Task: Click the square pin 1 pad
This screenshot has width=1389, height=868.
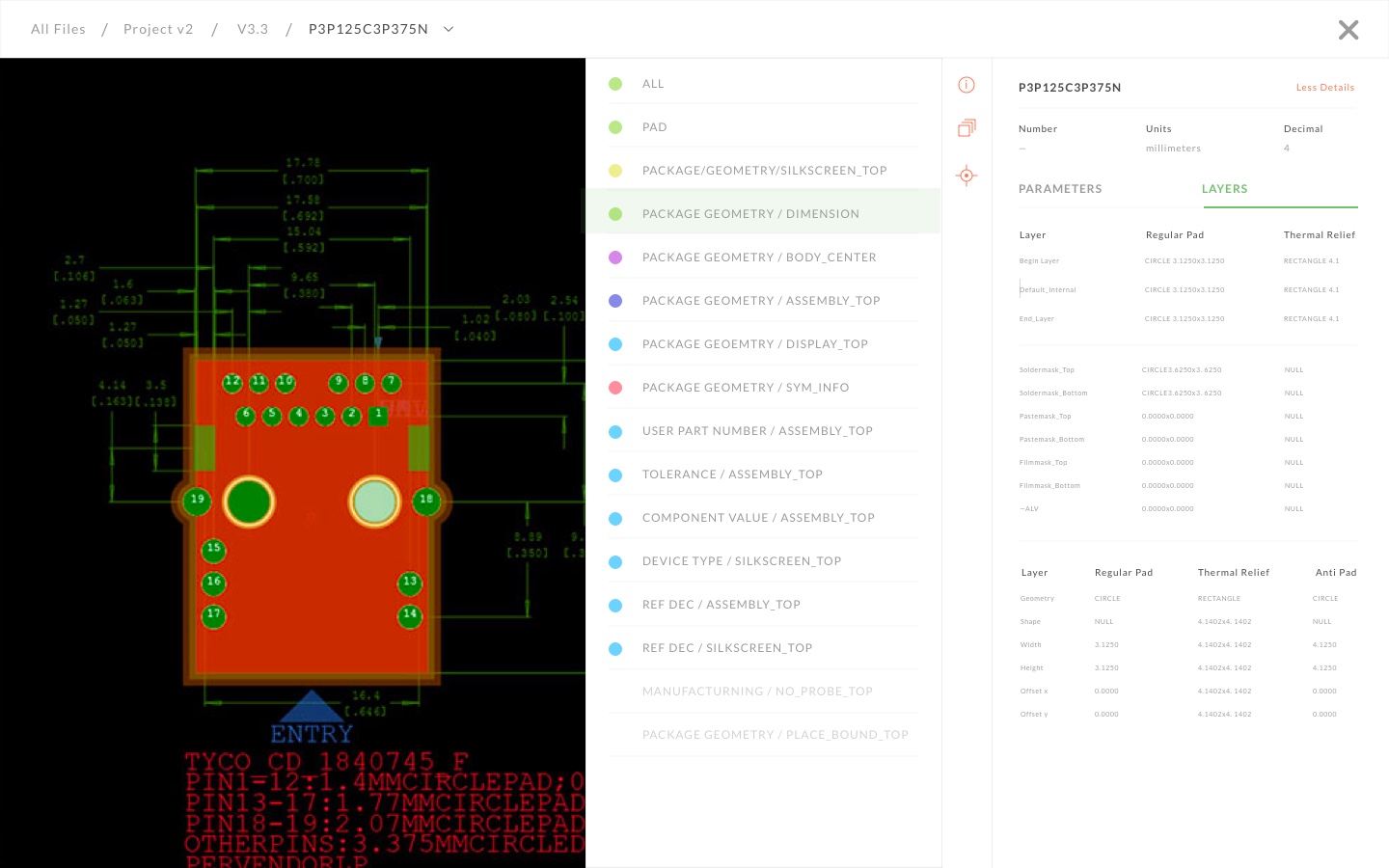Action: tap(378, 416)
